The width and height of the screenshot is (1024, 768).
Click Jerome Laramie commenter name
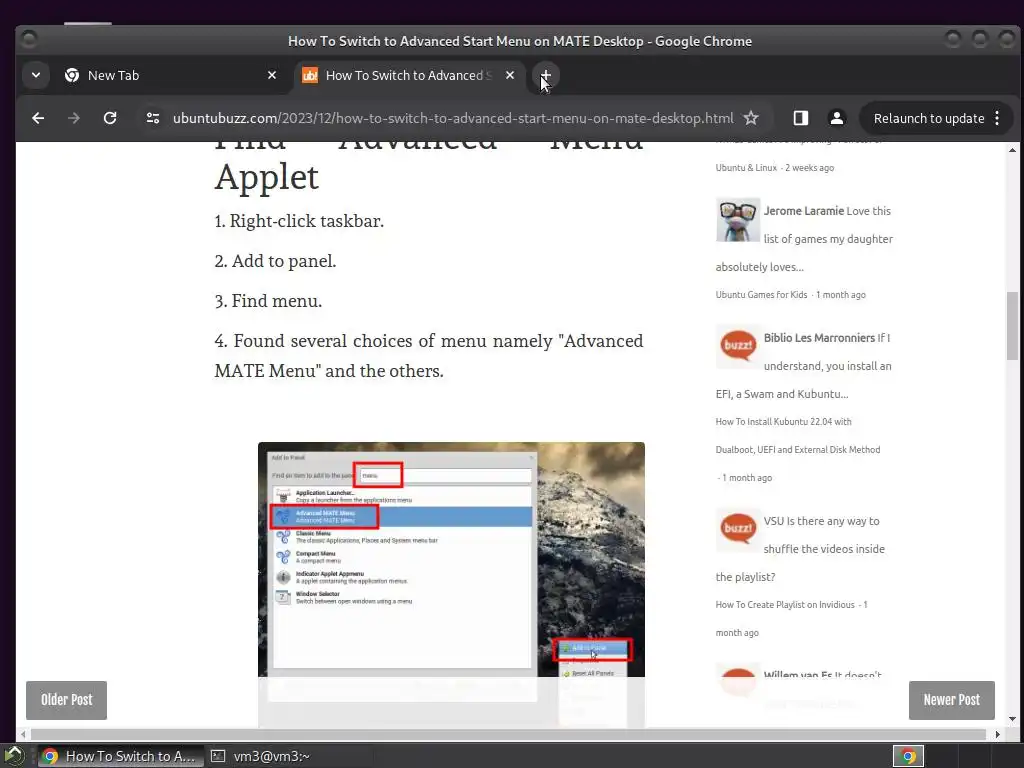(x=804, y=211)
